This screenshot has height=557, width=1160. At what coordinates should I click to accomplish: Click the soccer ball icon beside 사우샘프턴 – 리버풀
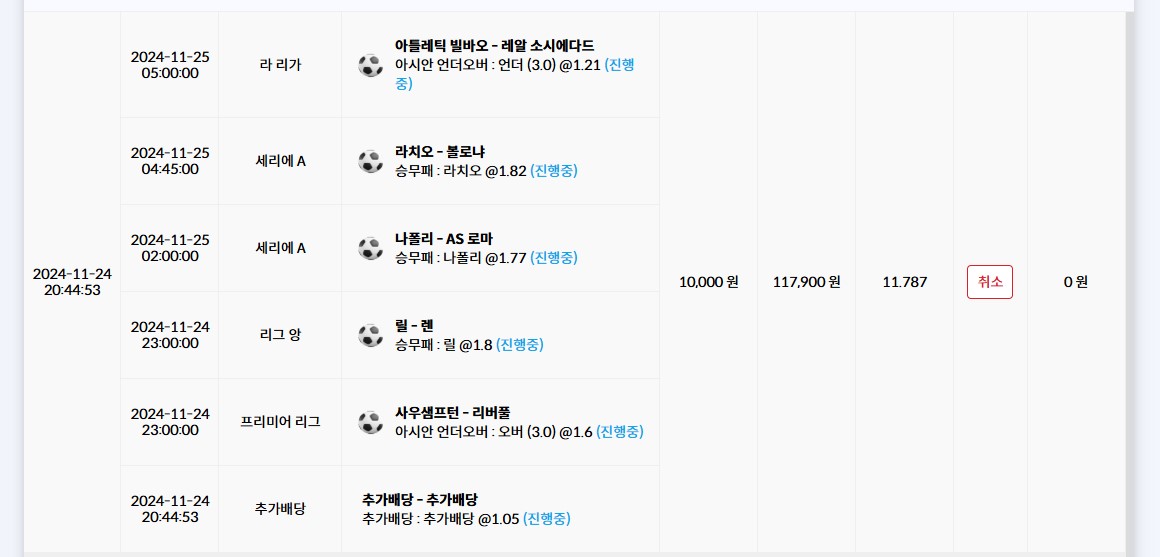[x=370, y=422]
